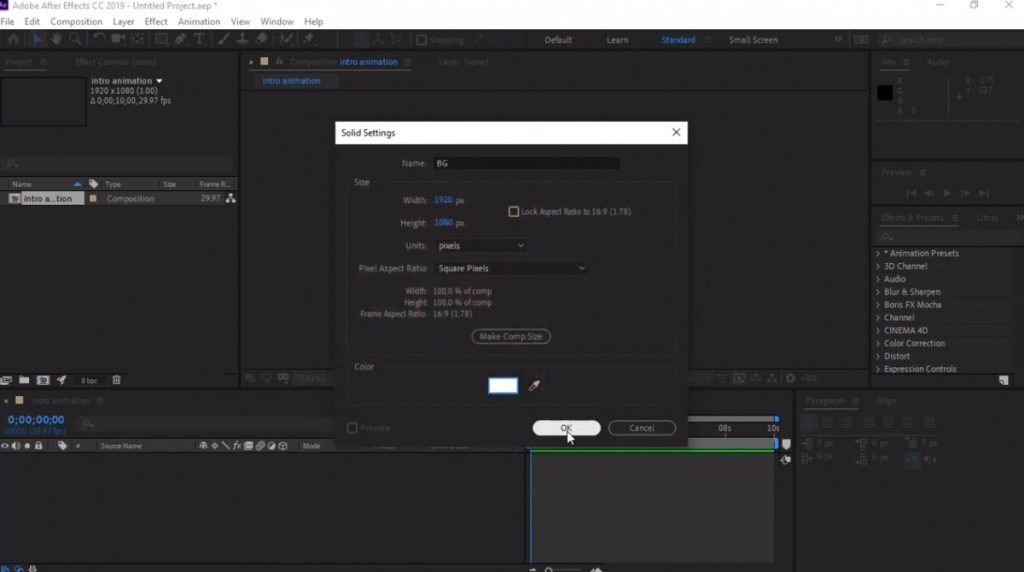Enable Lock Aspect Ratio to 16:9 checkbox
Image resolution: width=1024 pixels, height=572 pixels.
[513, 212]
